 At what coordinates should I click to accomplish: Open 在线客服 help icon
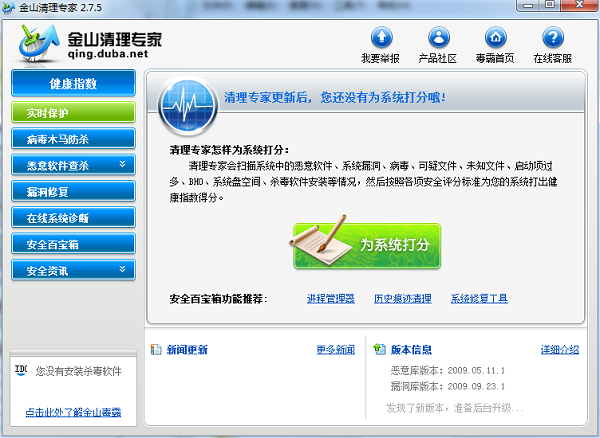(553, 37)
